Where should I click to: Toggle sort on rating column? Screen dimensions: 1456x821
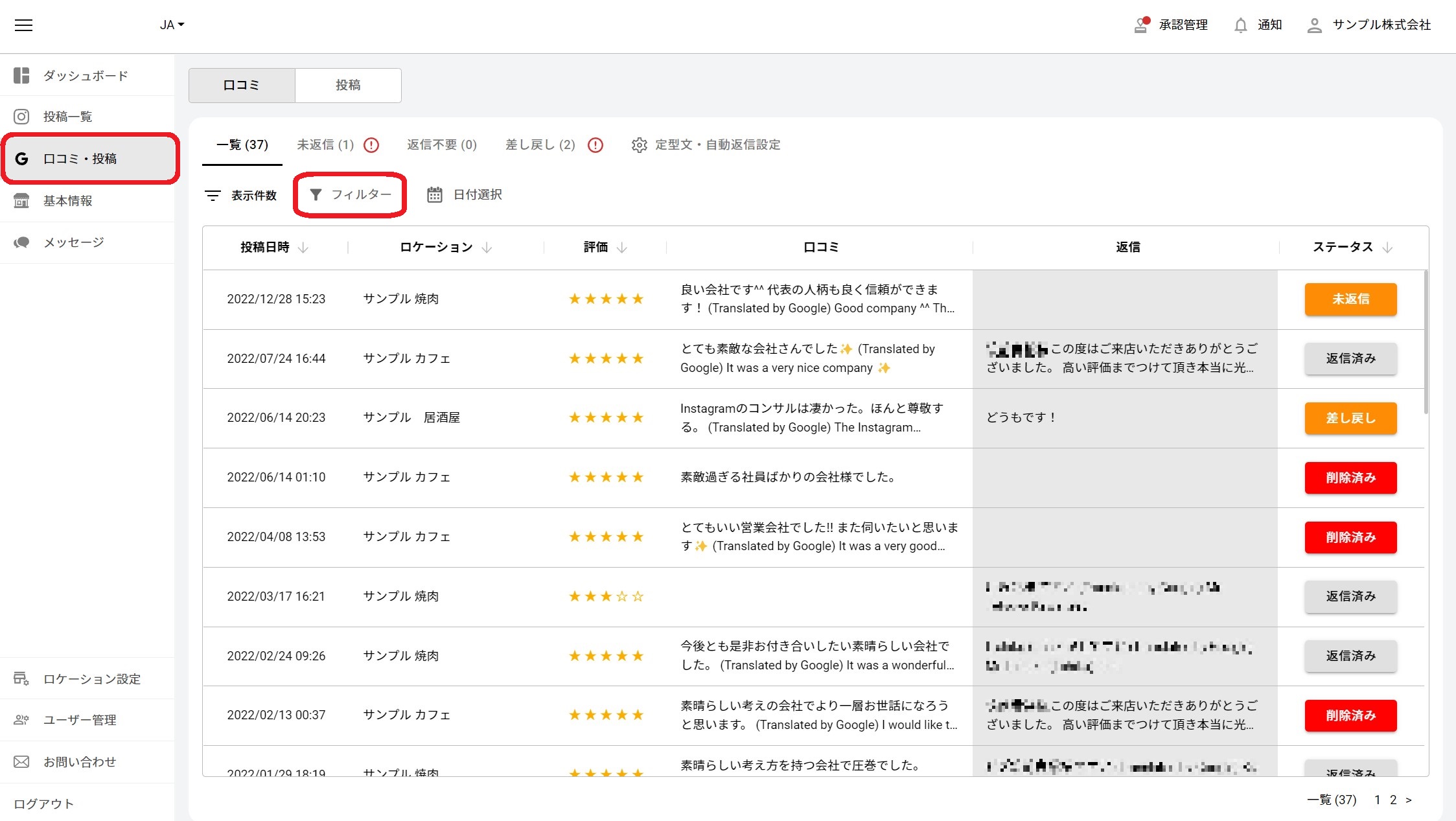click(x=621, y=248)
